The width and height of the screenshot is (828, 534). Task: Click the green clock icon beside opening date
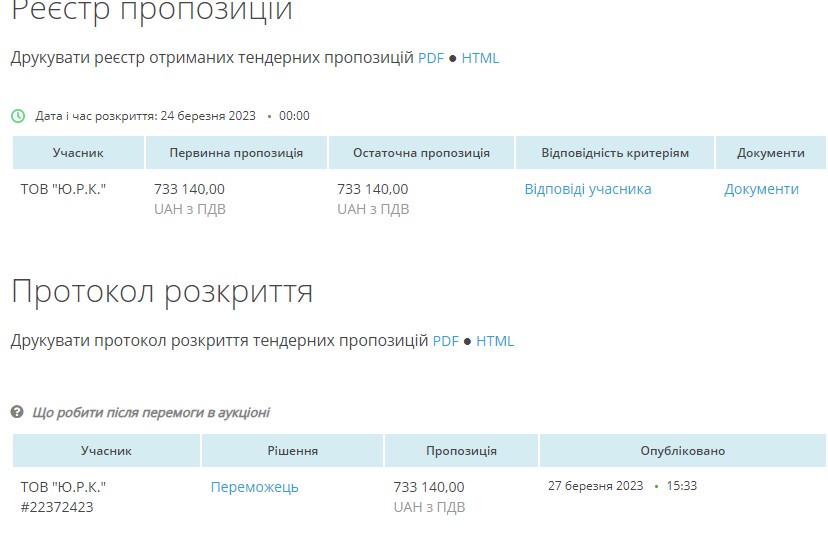(18, 116)
